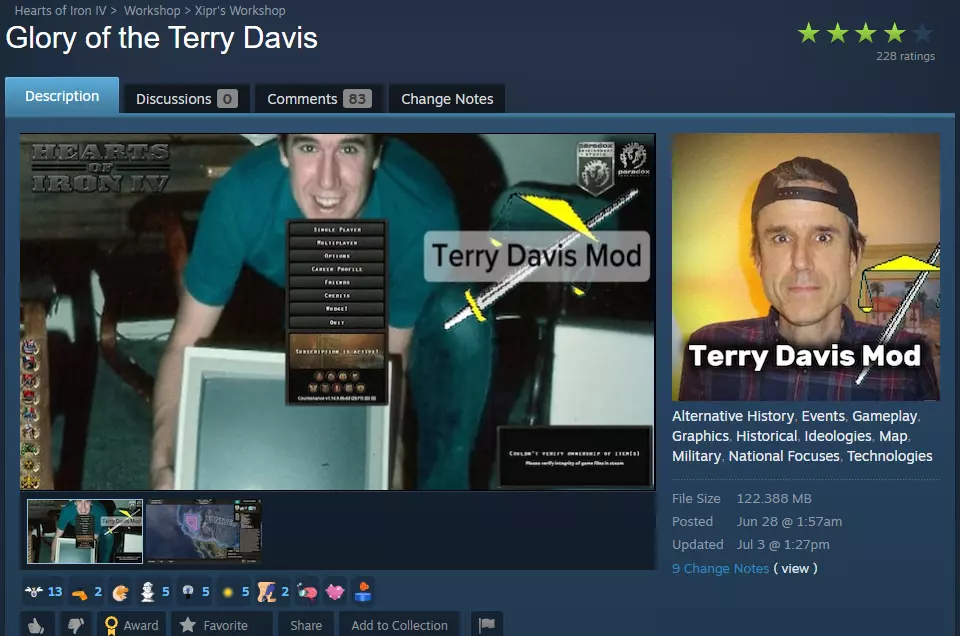Click the Award ribbon button
Viewport: 960px width, 636px height.
[132, 624]
